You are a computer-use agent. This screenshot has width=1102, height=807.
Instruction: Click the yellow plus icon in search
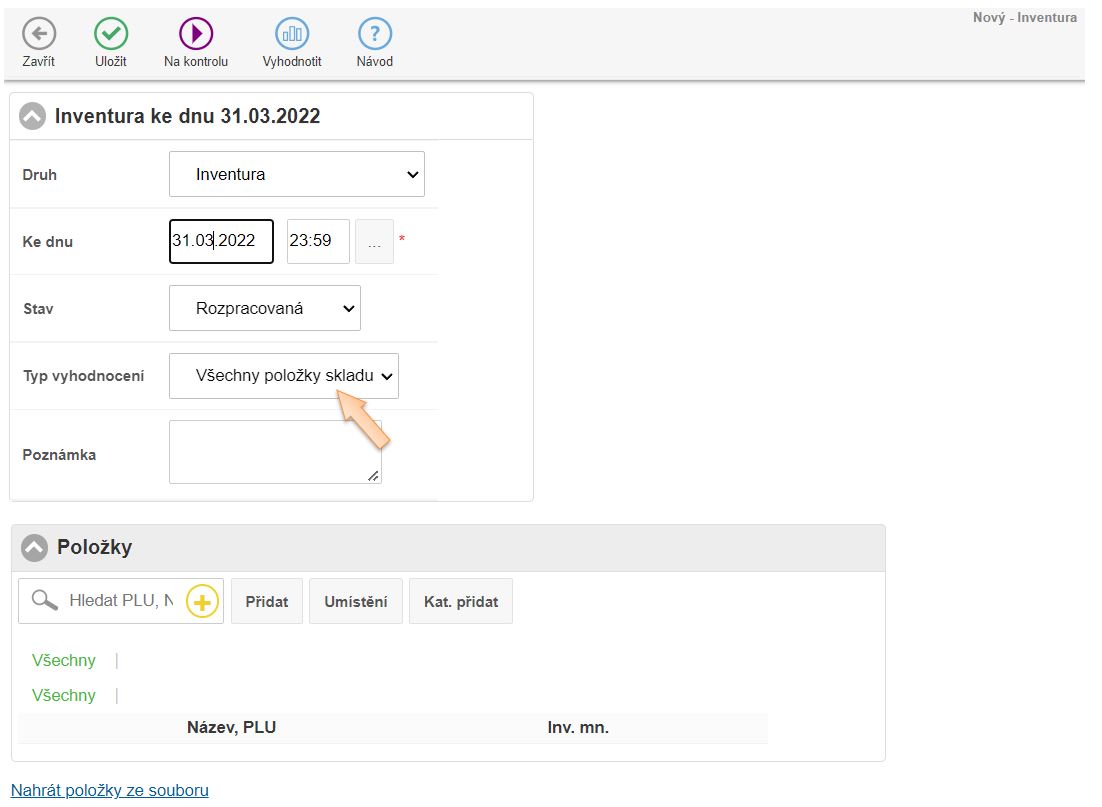pyautogui.click(x=202, y=602)
